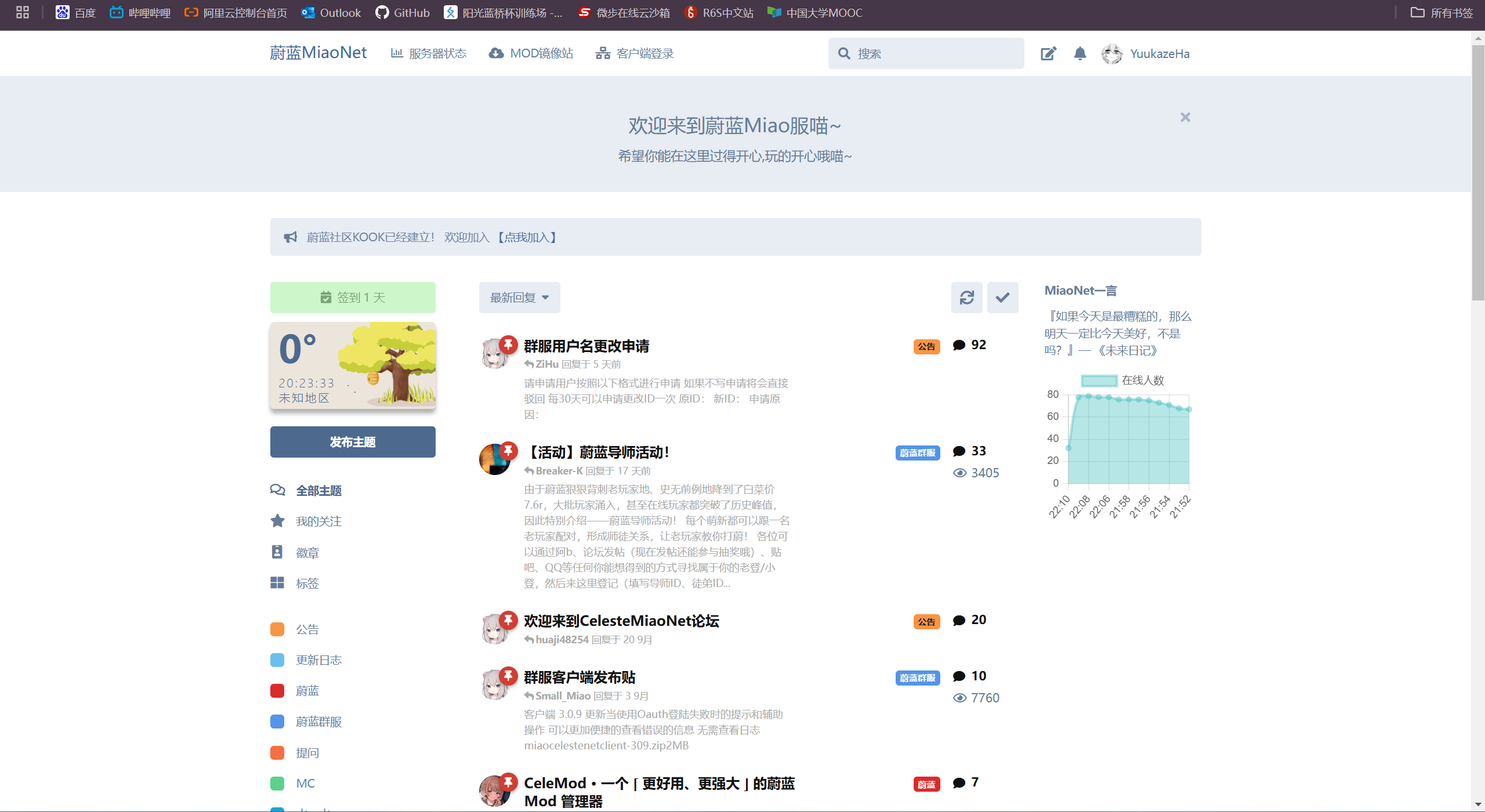1485x812 pixels.
Task: Click the megaphone announcement icon
Action: tap(290, 237)
